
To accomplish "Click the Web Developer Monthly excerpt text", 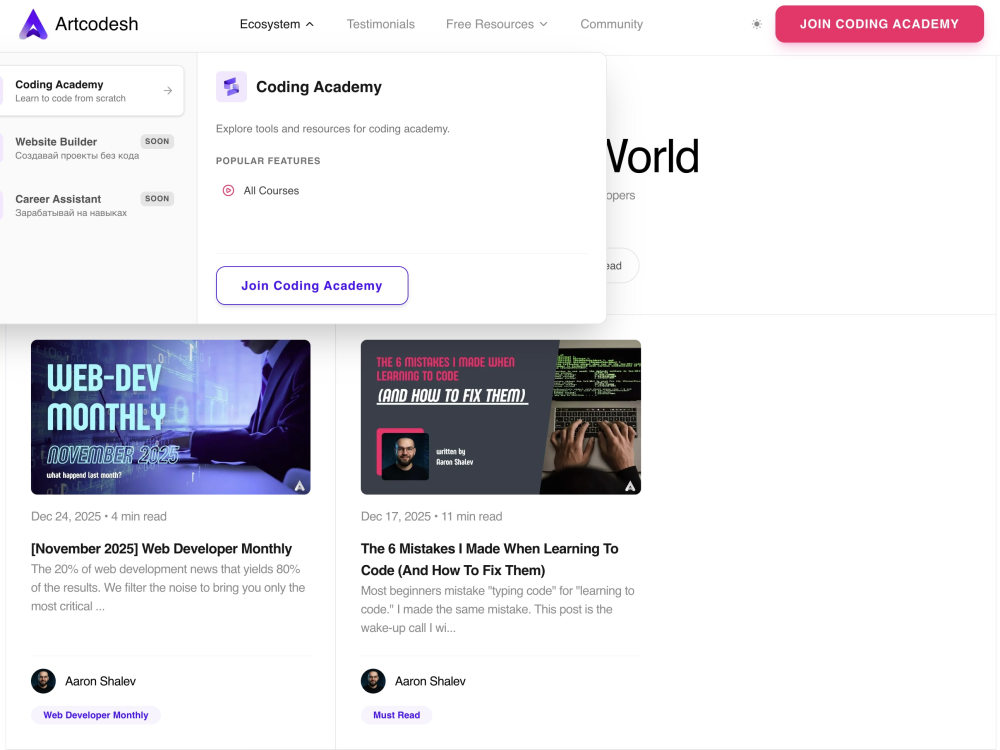I will click(x=168, y=587).
